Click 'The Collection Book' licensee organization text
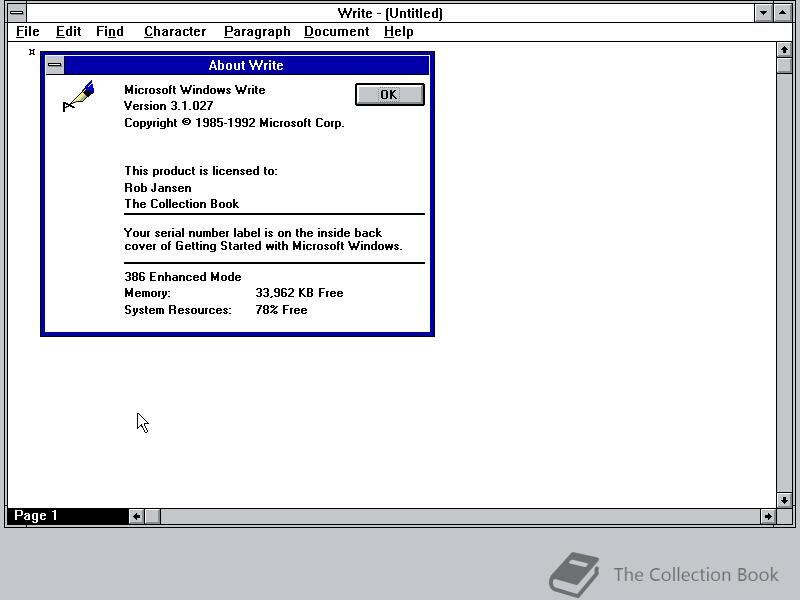The image size is (800, 600). point(181,204)
